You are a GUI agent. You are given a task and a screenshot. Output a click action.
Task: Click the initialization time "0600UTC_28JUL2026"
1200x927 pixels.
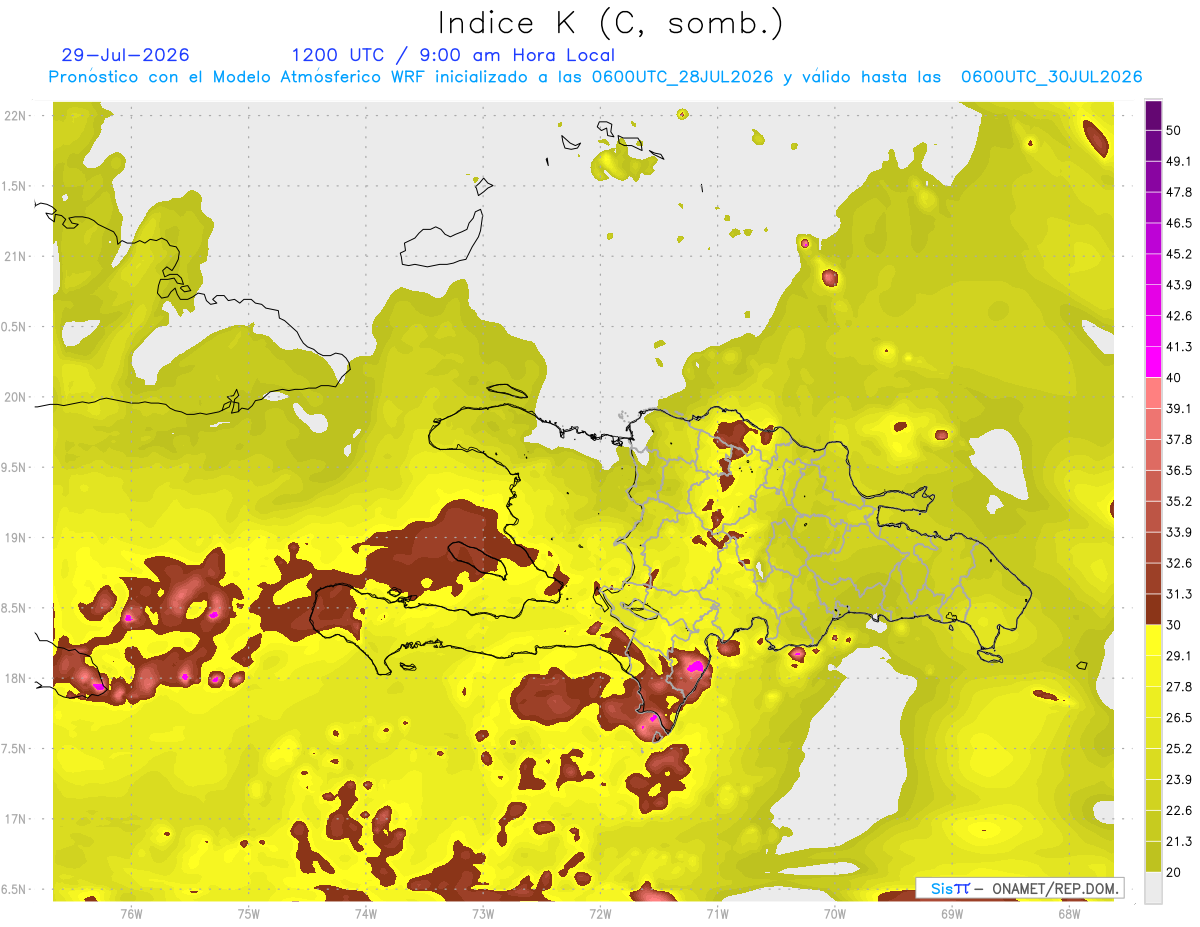tap(683, 77)
